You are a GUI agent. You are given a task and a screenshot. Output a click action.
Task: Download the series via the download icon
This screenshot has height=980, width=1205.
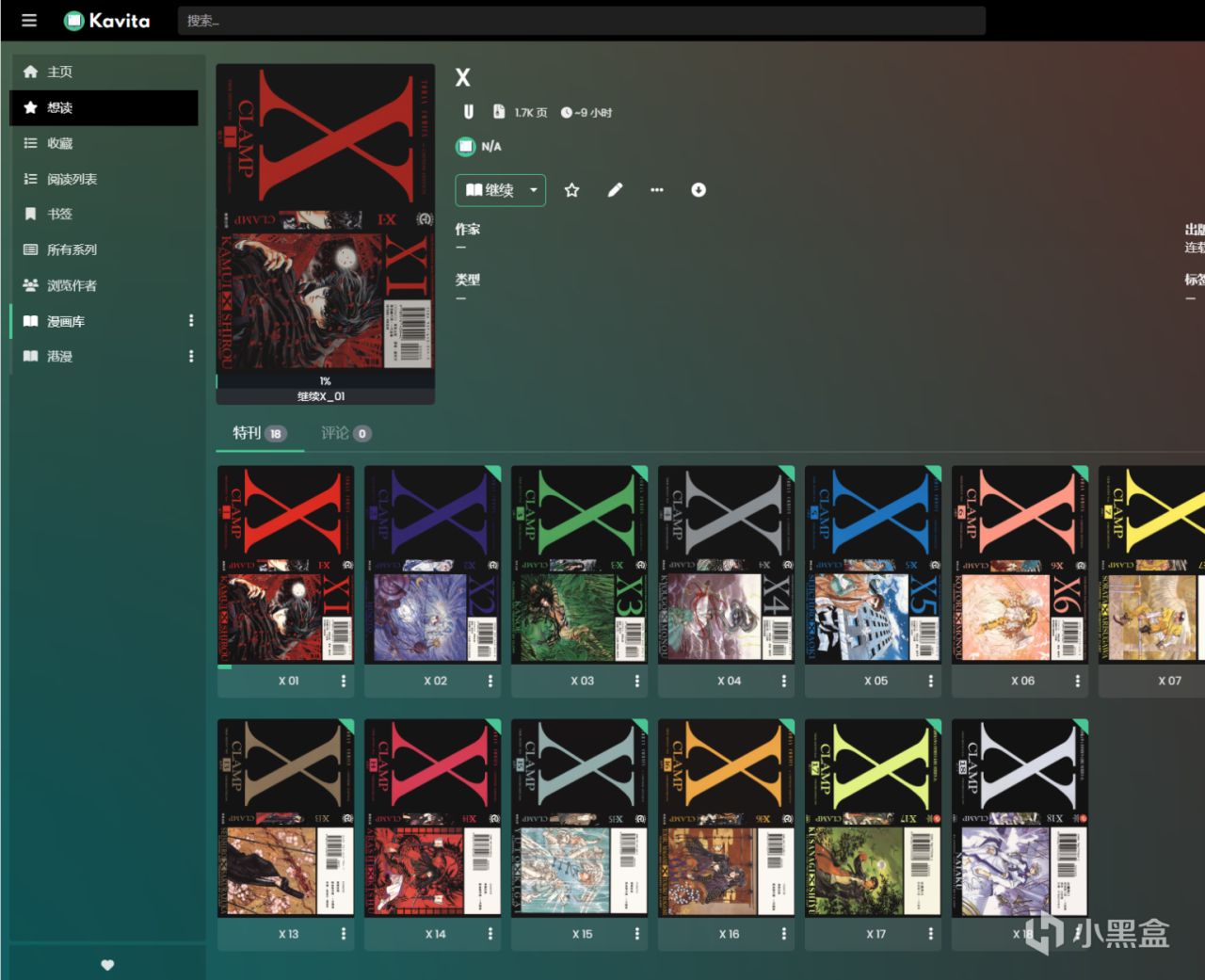pos(699,190)
